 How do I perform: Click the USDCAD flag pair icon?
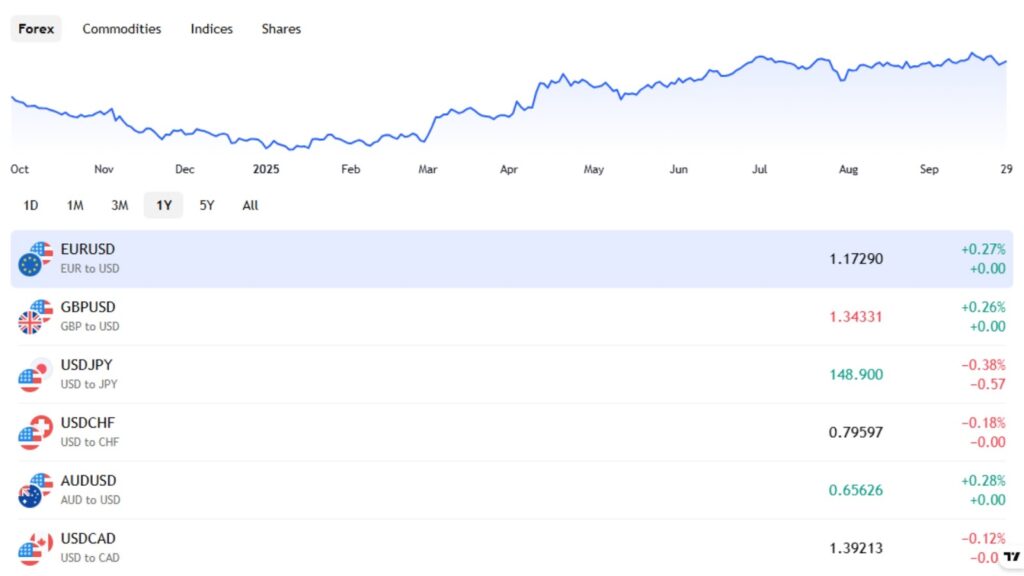(x=34, y=548)
